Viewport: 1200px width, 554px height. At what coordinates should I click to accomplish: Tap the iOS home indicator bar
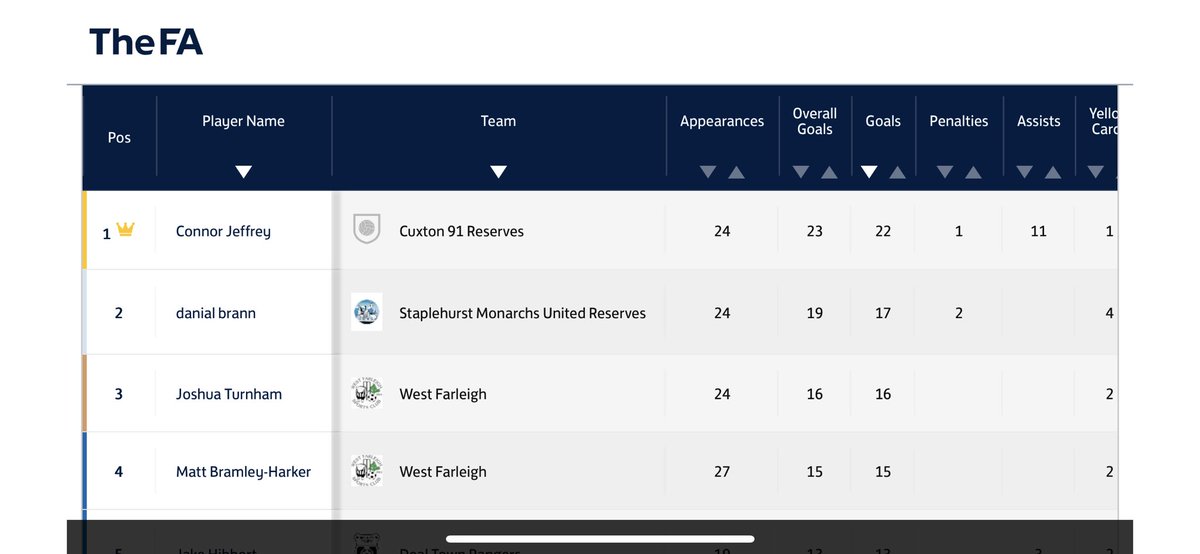click(x=600, y=539)
